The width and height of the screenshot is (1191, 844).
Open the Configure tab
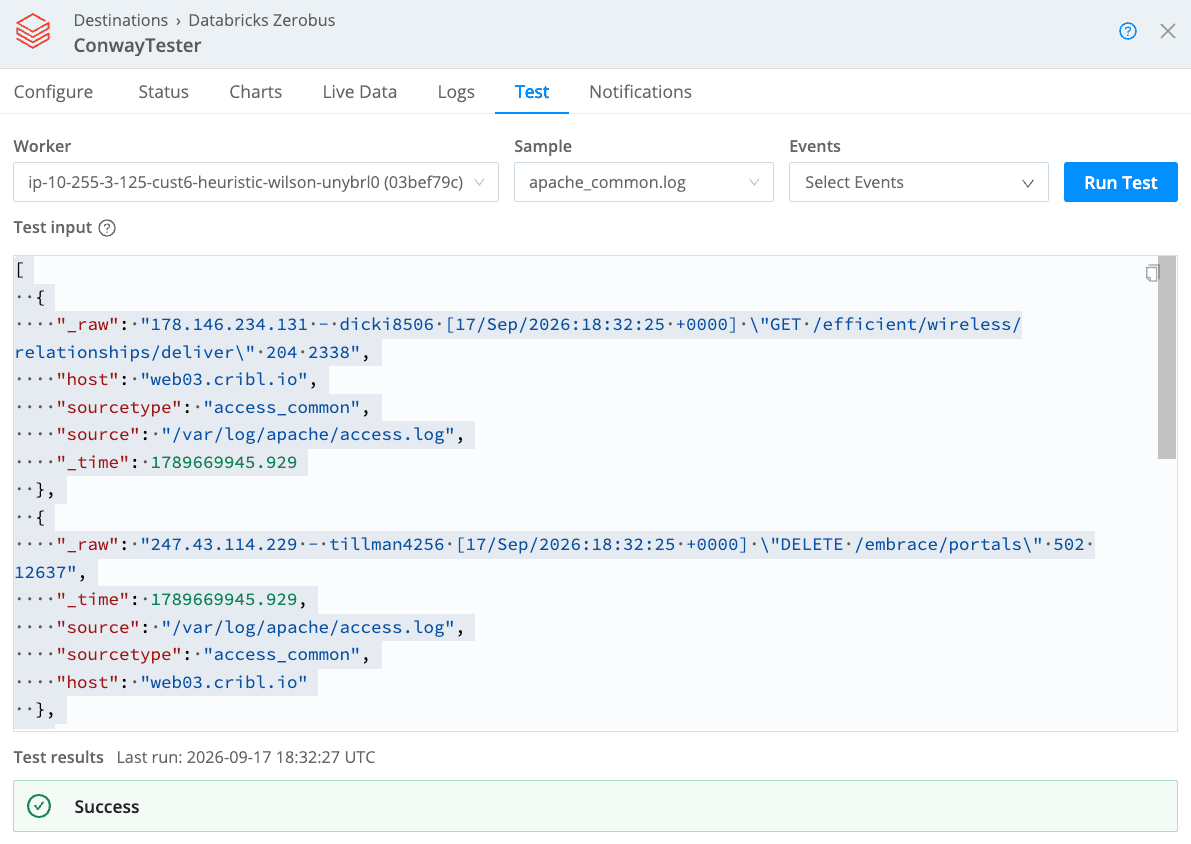[53, 92]
